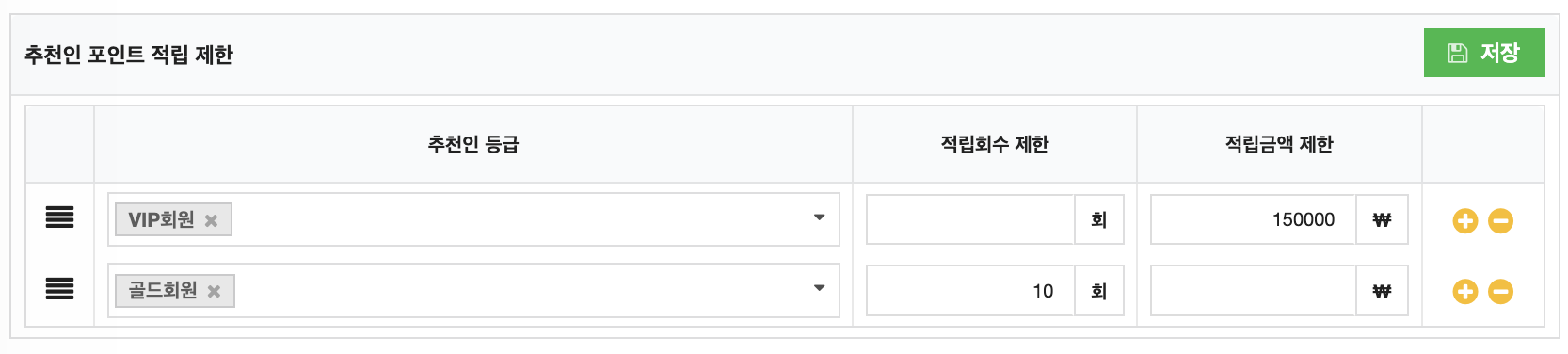Image resolution: width=1568 pixels, height=354 pixels.
Task: Click the green 저장 save button
Action: click(x=1483, y=53)
